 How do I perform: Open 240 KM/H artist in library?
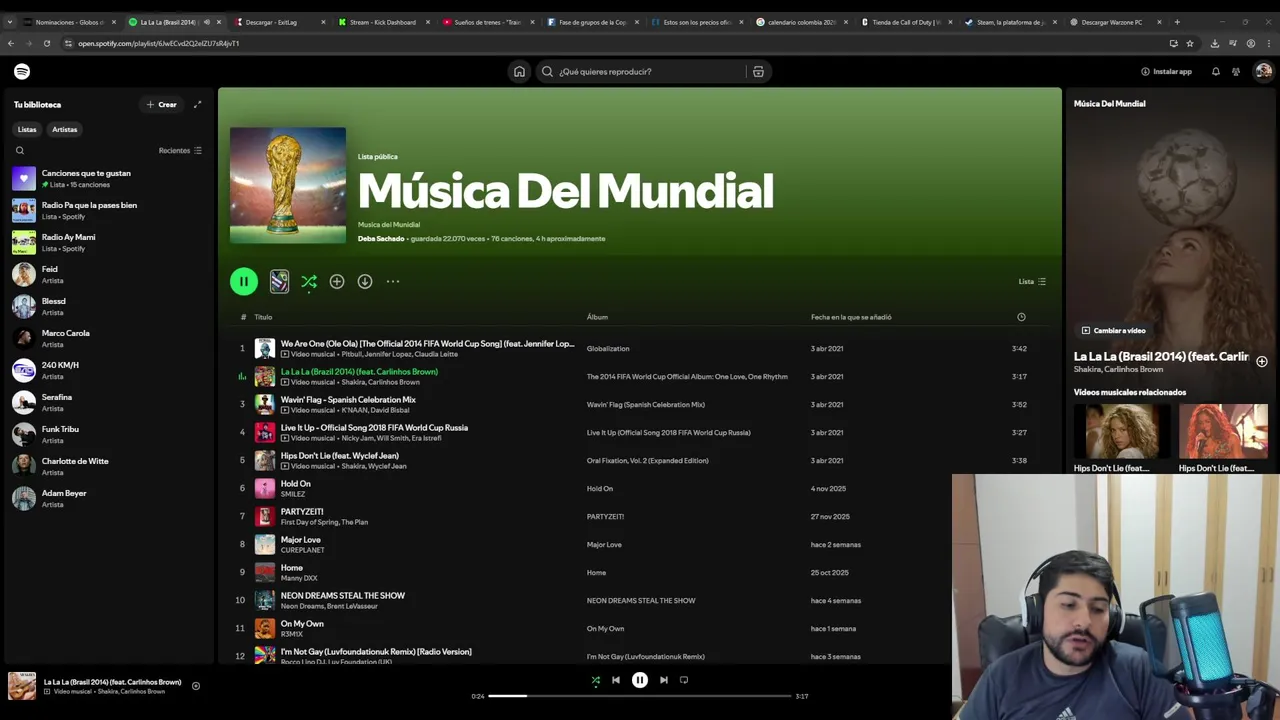(110, 370)
